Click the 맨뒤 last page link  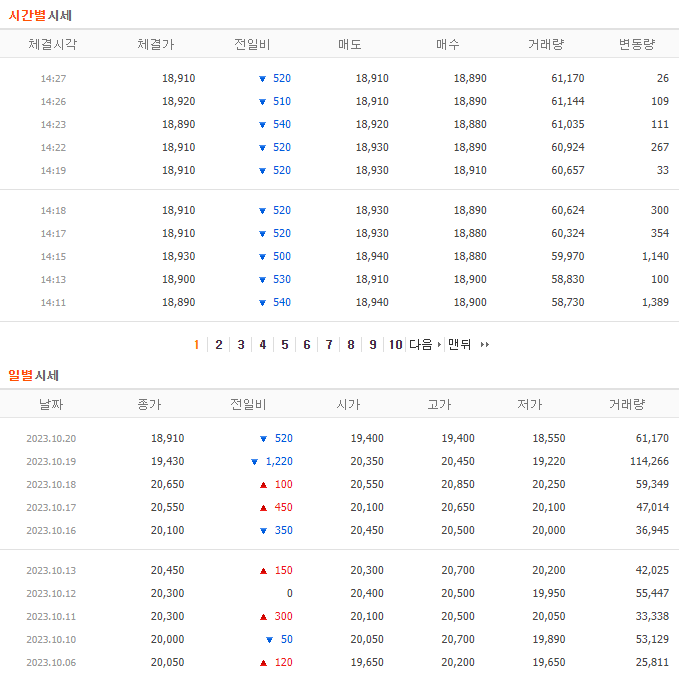tap(459, 345)
